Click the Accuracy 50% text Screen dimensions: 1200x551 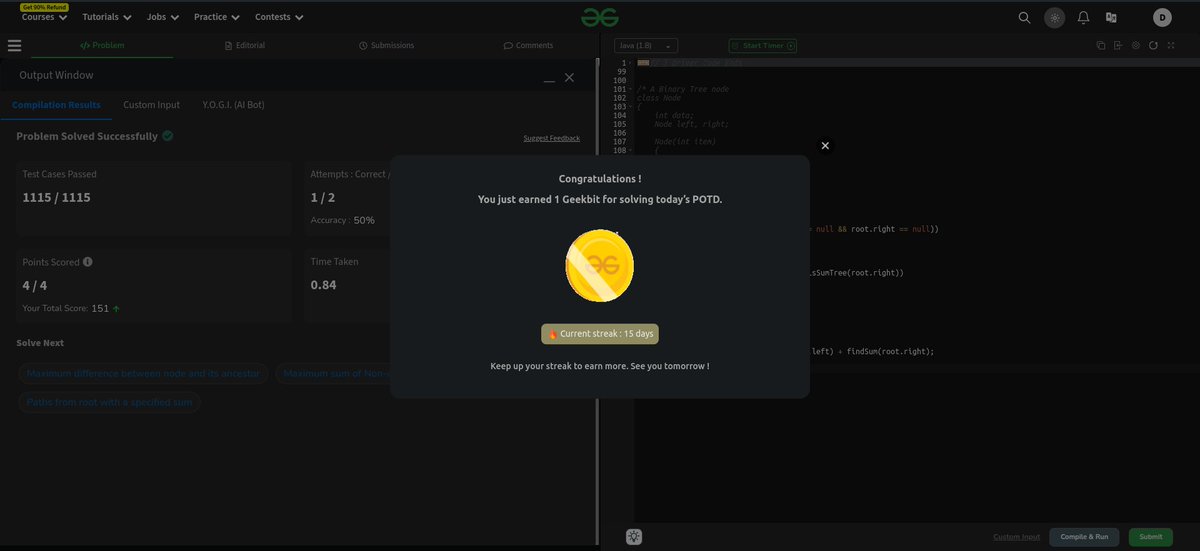tap(342, 220)
